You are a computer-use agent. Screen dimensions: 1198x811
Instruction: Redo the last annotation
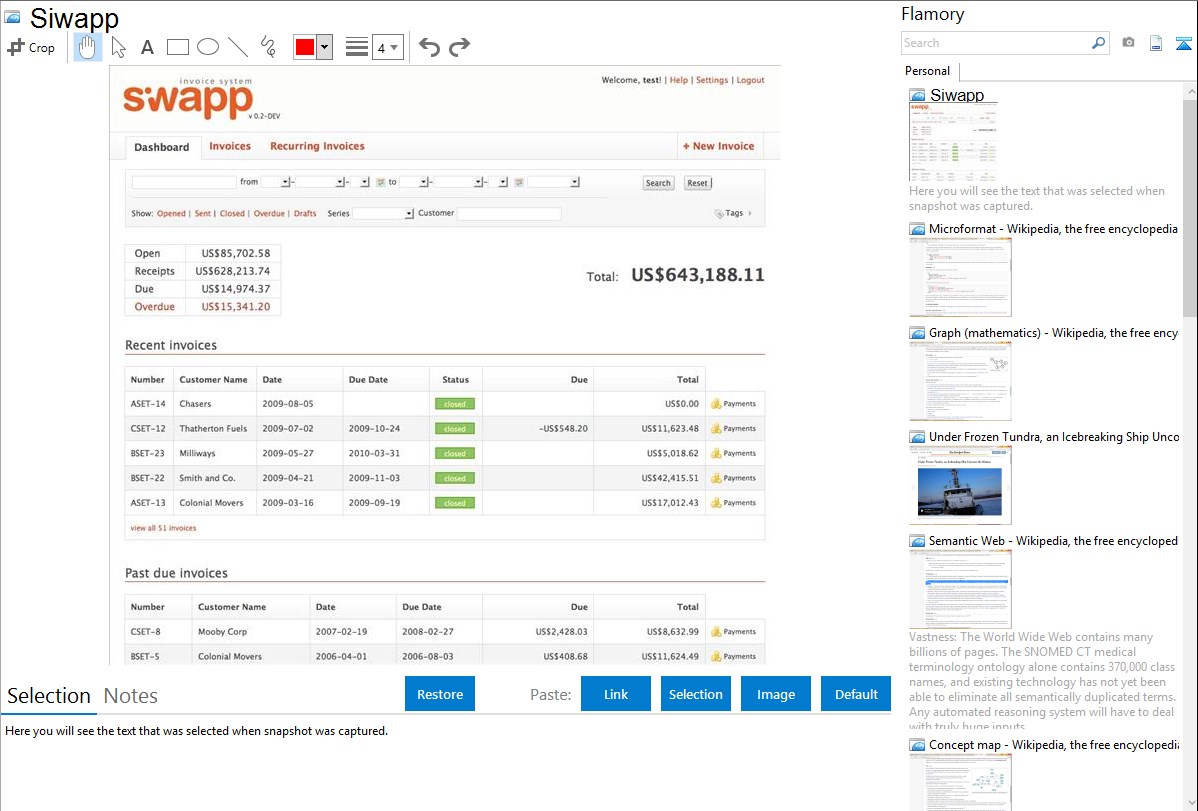click(459, 47)
